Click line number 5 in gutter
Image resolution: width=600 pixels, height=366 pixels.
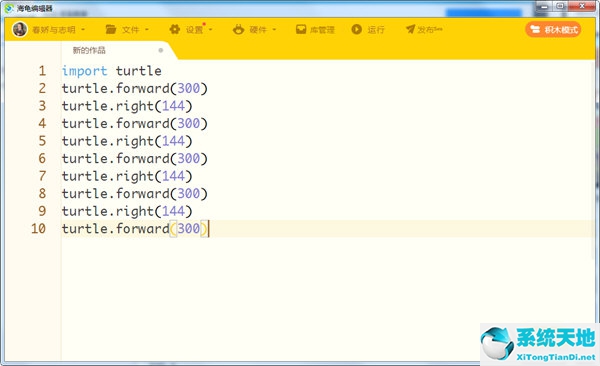tap(42, 141)
